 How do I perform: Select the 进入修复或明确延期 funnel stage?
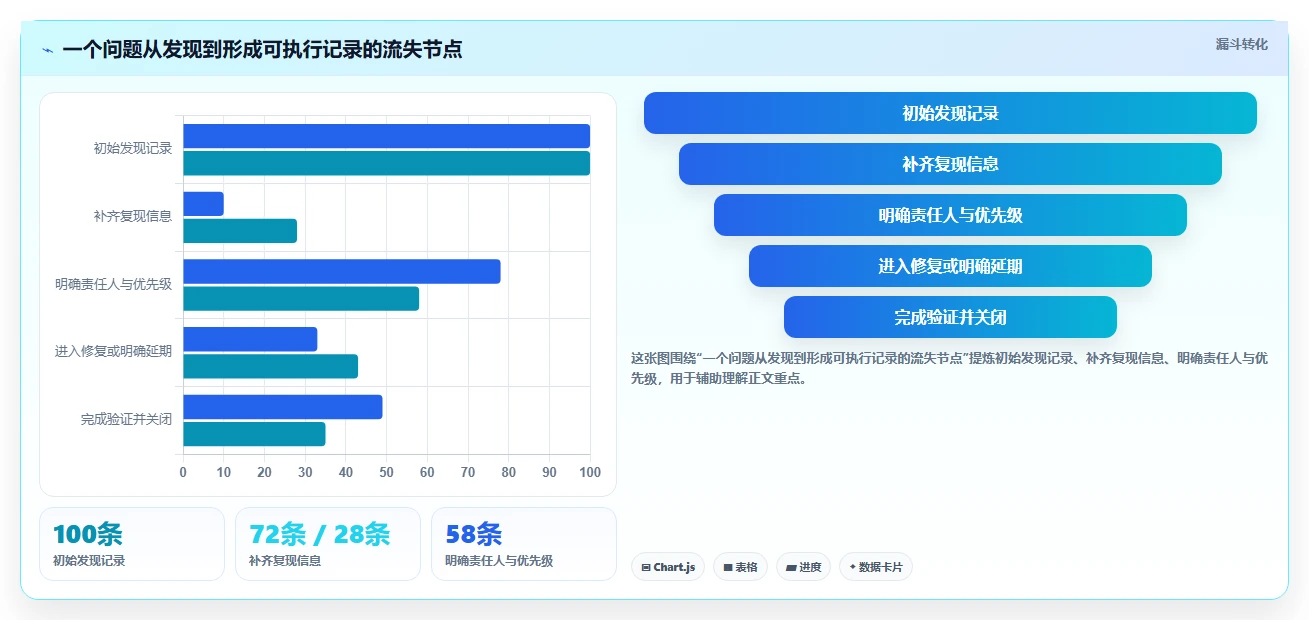950,266
